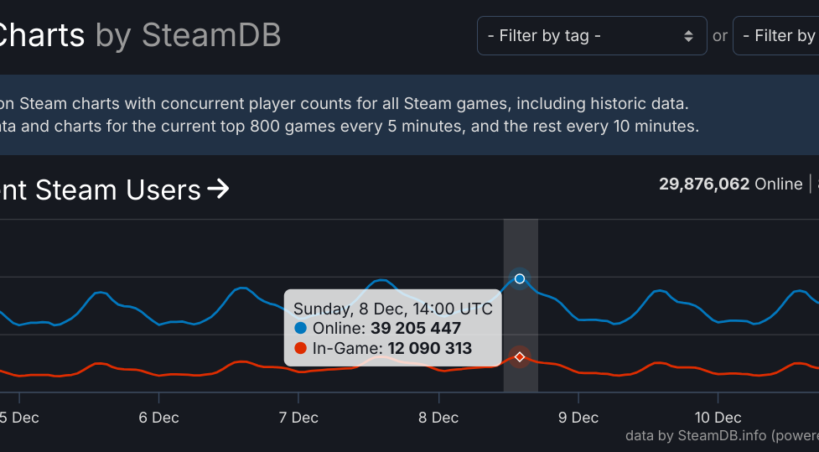Click the "by SteamDB" text in page title
819x452 pixels.
(x=188, y=36)
